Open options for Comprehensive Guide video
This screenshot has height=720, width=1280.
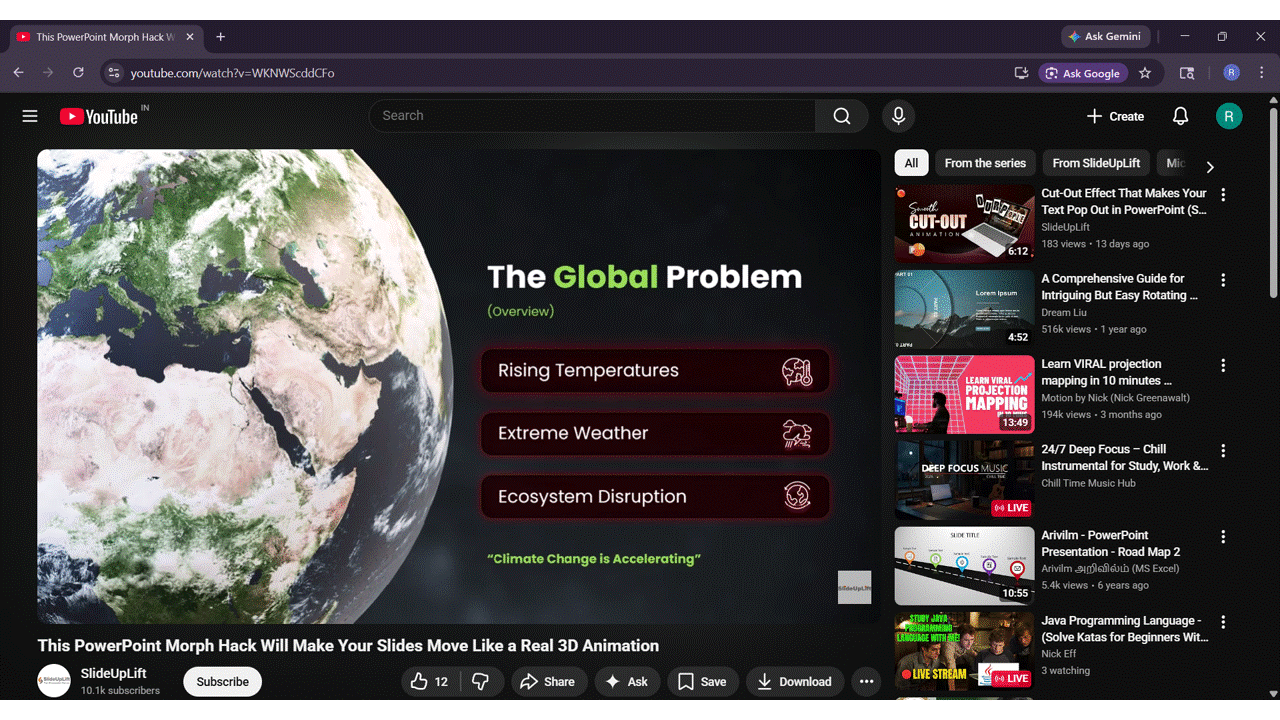click(x=1223, y=281)
